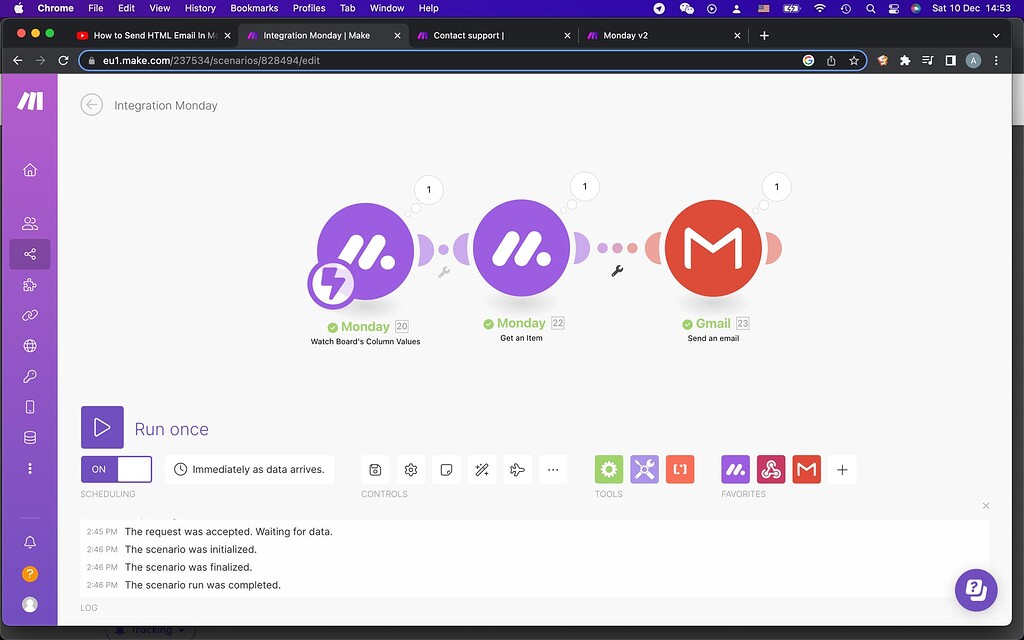Image resolution: width=1024 pixels, height=640 pixels.
Task: Click the Gmail icon under Favorites
Action: 806,469
